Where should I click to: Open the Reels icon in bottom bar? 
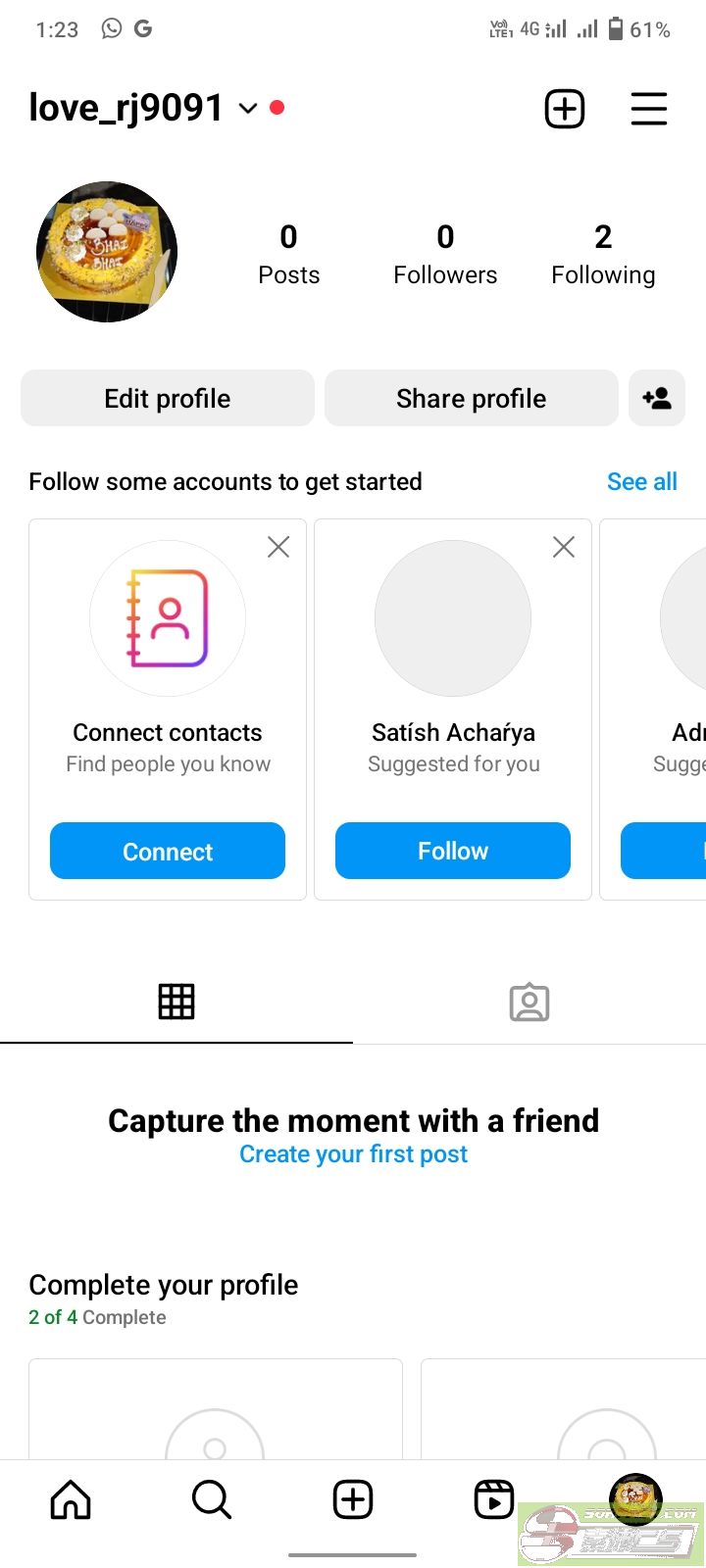coord(493,1499)
